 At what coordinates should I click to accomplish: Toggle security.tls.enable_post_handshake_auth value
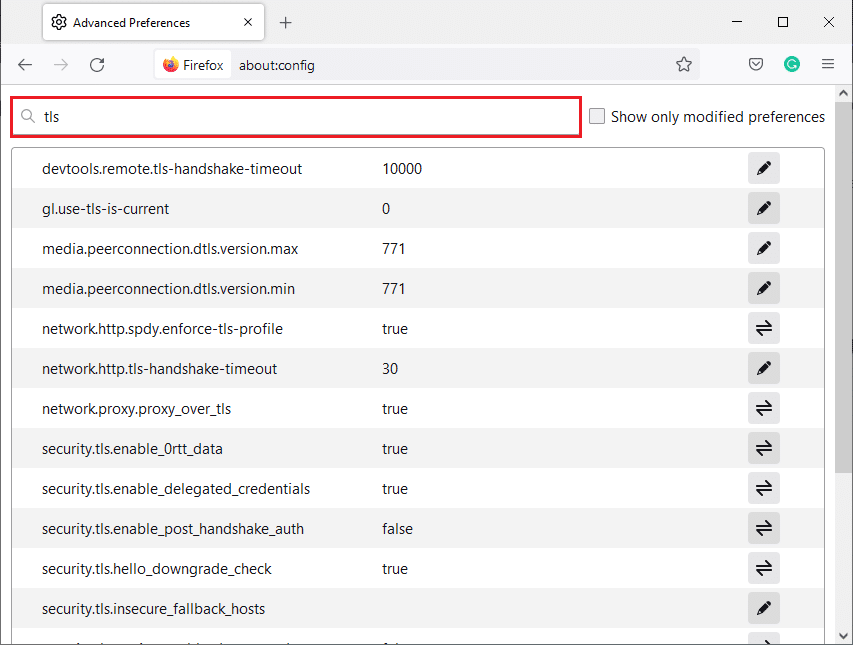[x=763, y=528]
